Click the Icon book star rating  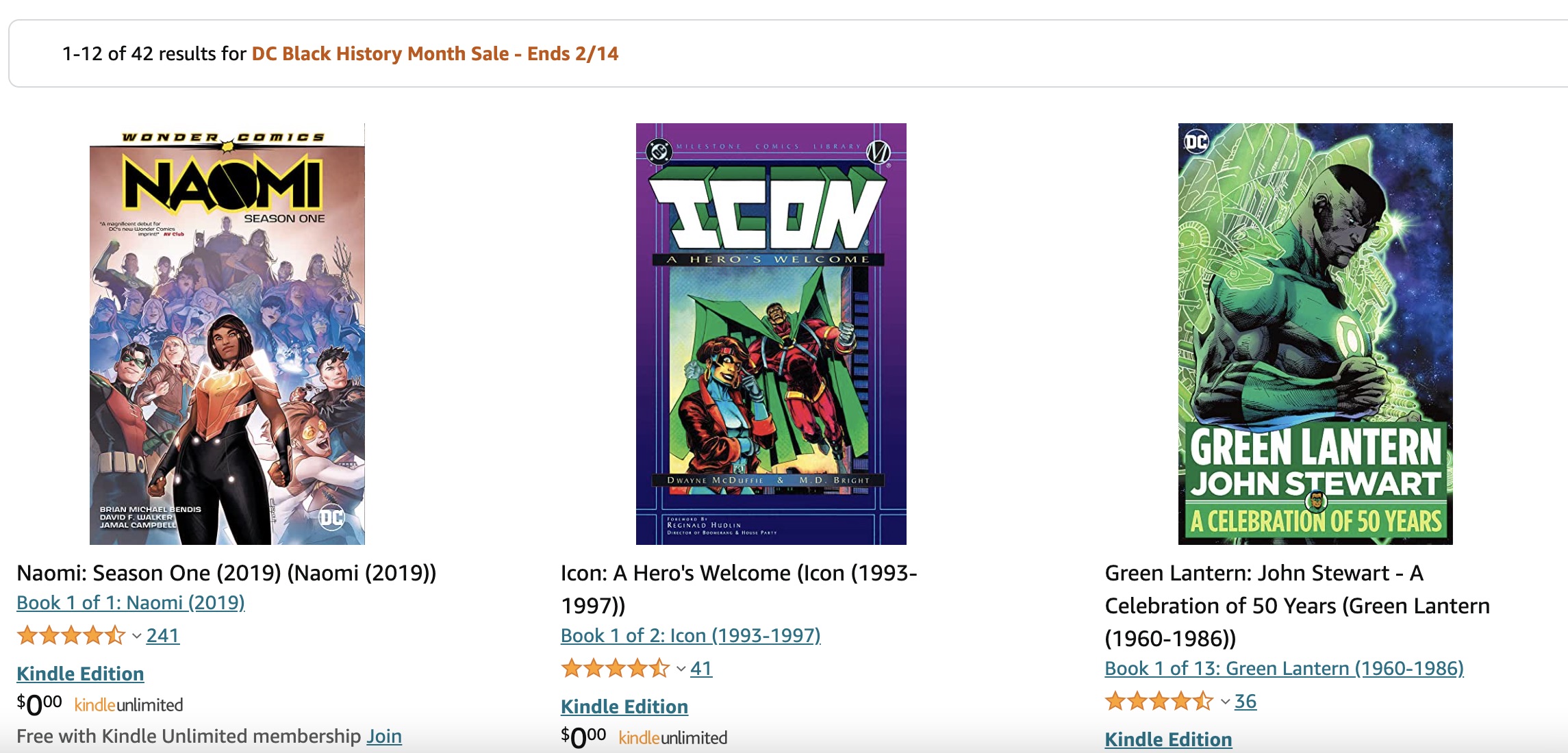[616, 669]
